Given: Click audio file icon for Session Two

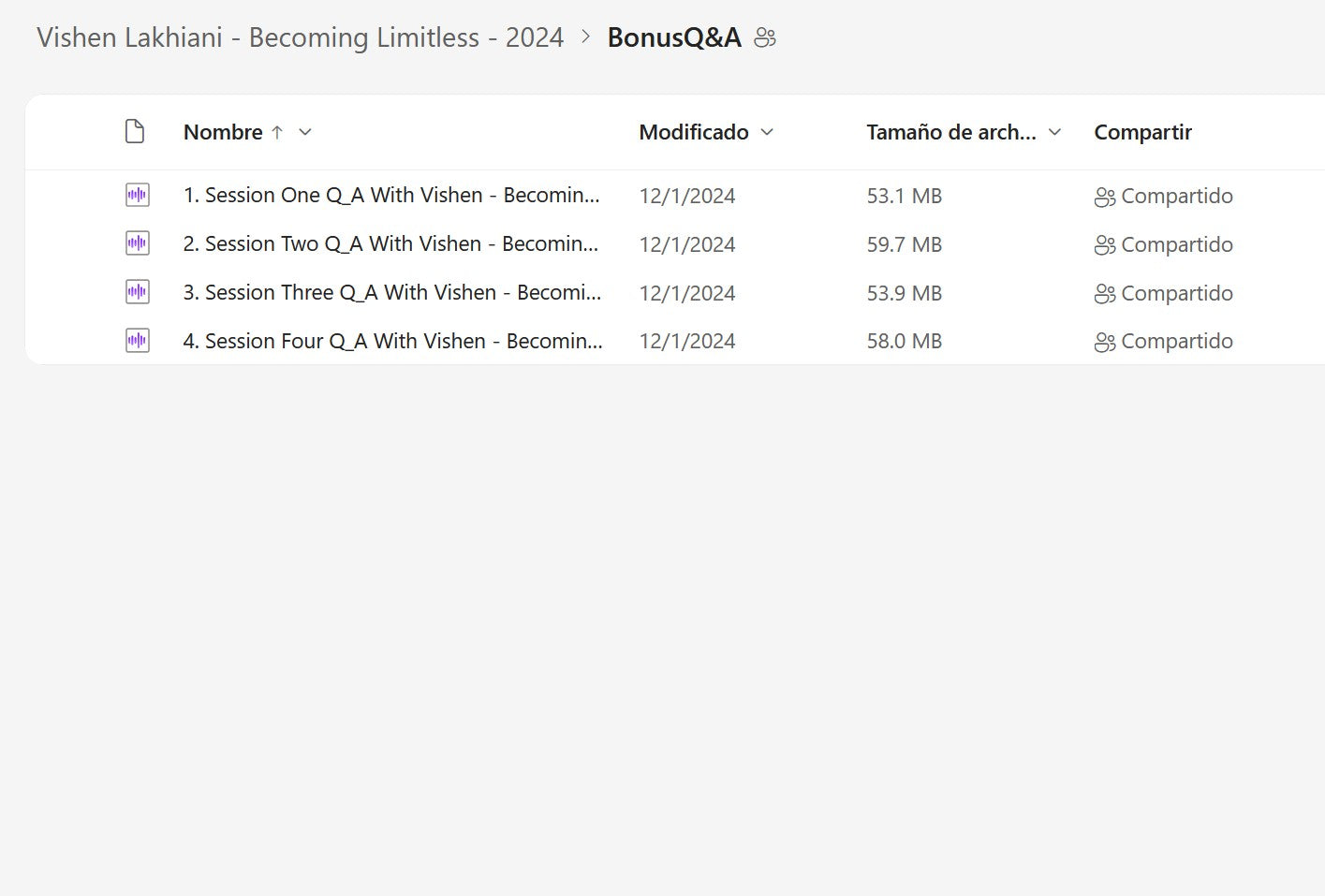Looking at the screenshot, I should coord(137,244).
